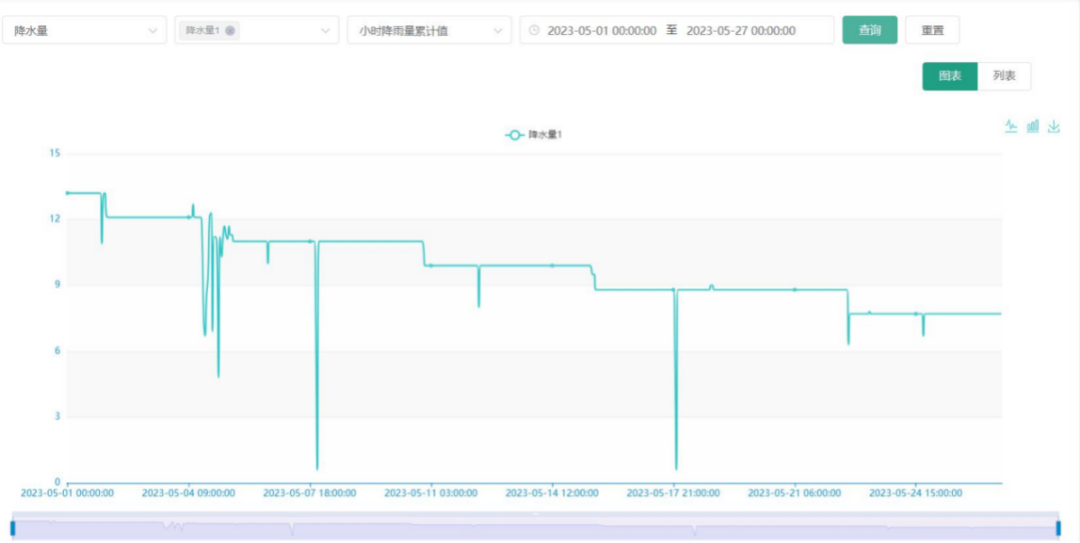The height and width of the screenshot is (543, 1080).
Task: Switch chart to bar view icon
Action: tap(1032, 126)
